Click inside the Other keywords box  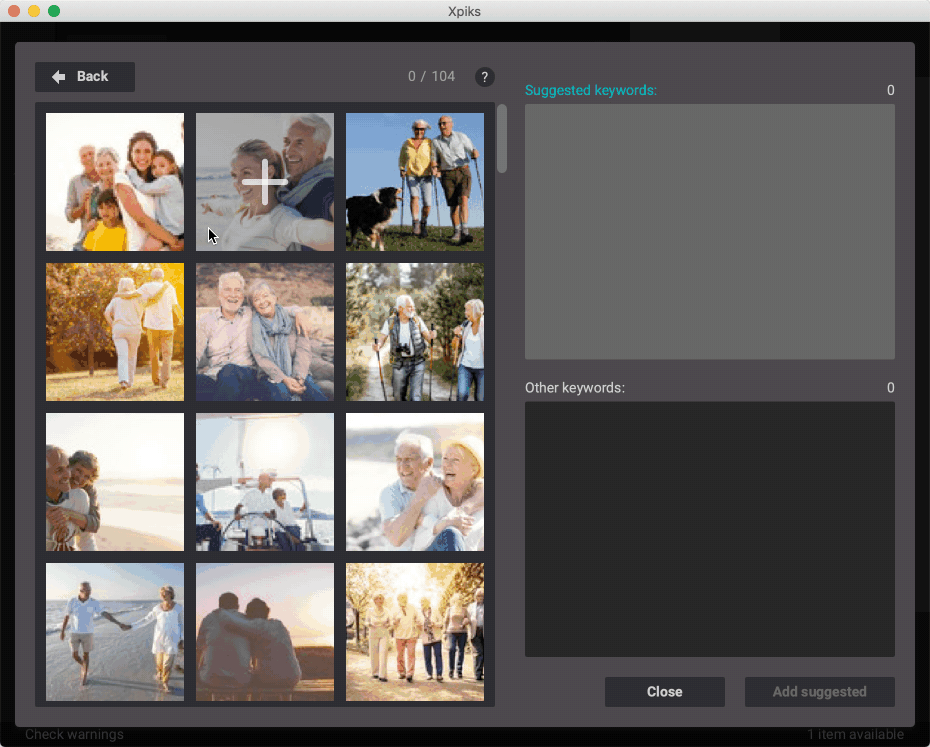(709, 529)
